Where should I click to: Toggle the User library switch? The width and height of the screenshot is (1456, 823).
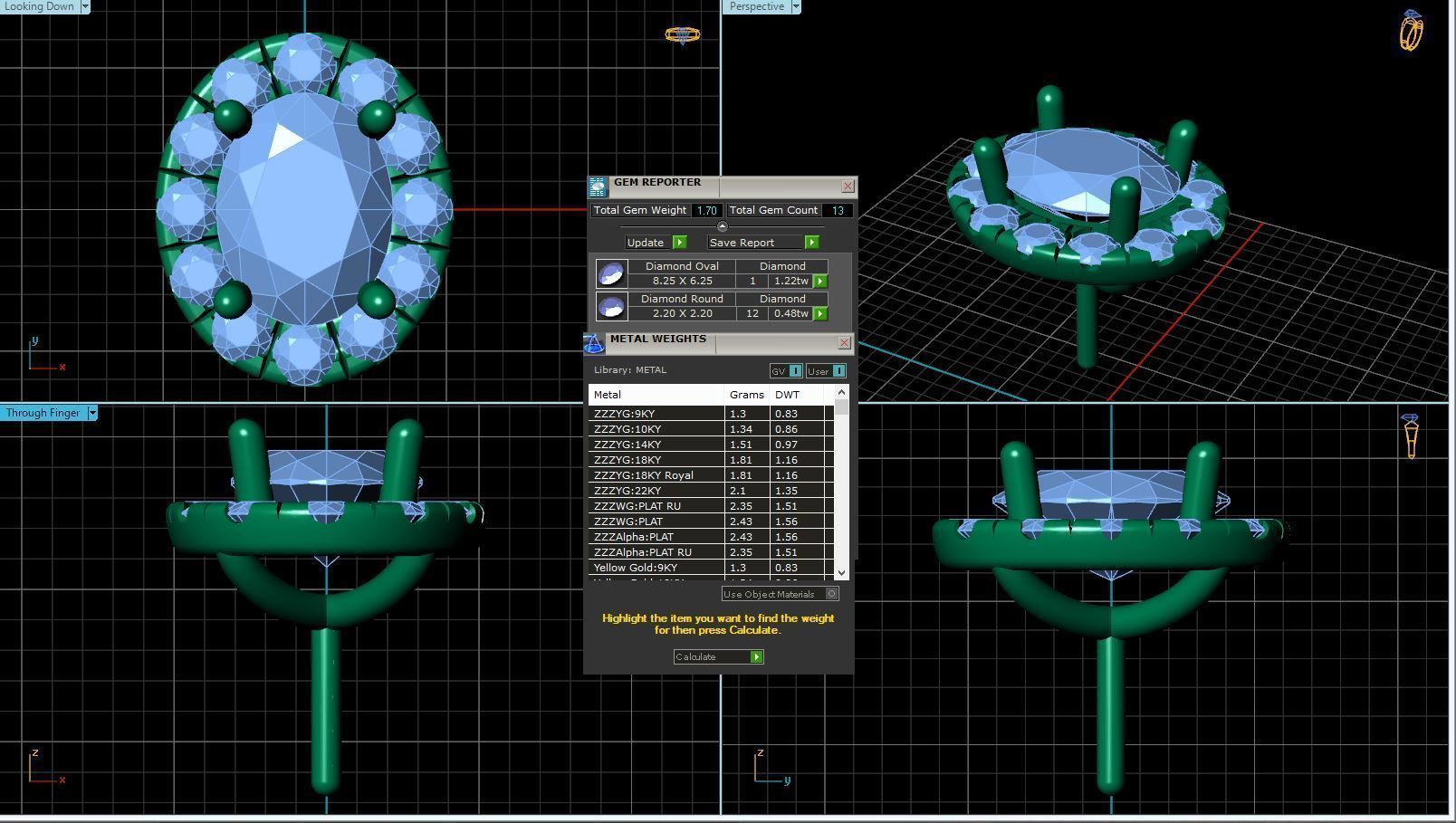[x=838, y=371]
